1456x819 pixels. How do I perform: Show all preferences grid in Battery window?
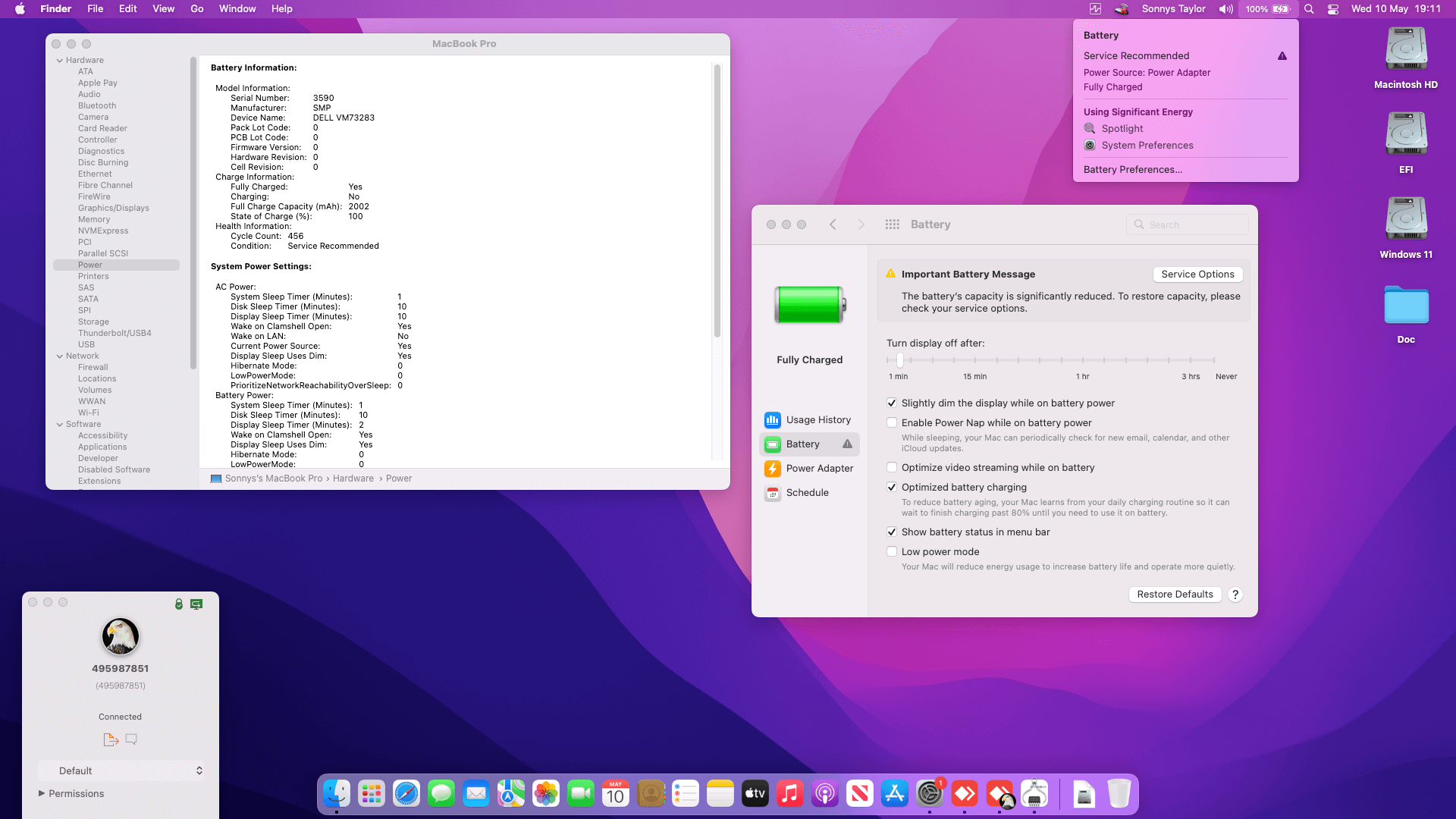(x=893, y=224)
